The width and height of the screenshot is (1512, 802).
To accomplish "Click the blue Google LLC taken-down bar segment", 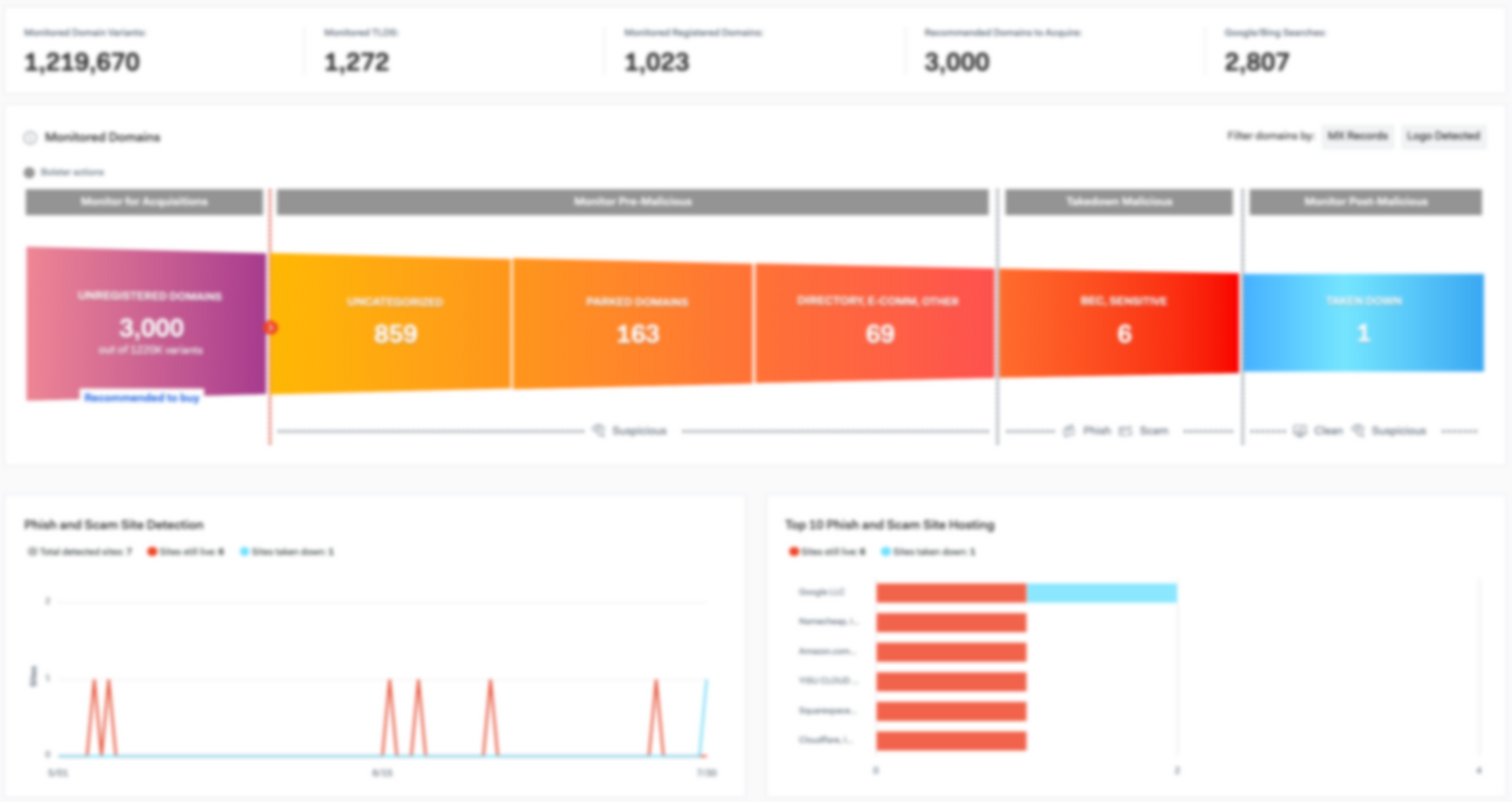I will [1101, 593].
